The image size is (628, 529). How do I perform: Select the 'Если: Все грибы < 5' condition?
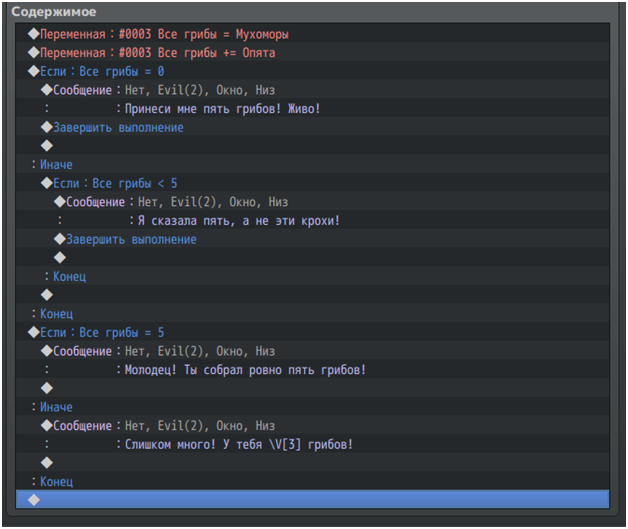[115, 184]
